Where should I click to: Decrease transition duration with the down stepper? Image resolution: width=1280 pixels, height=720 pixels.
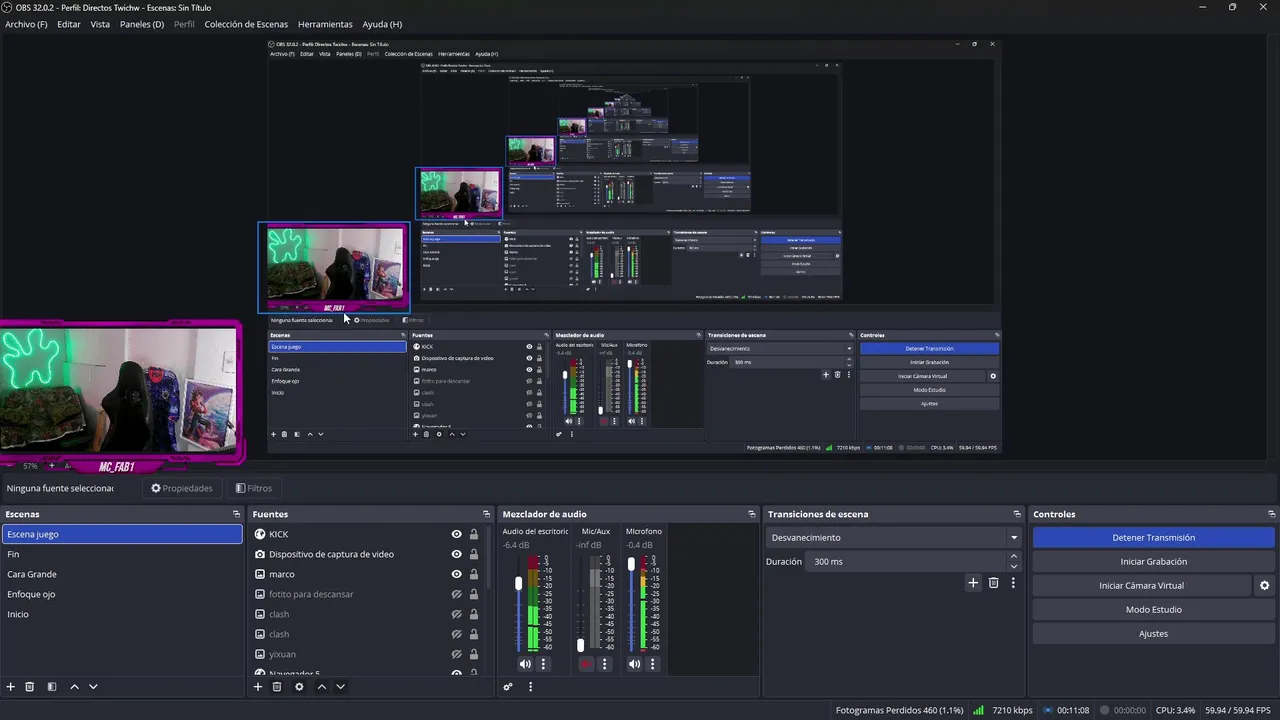[x=1014, y=567]
